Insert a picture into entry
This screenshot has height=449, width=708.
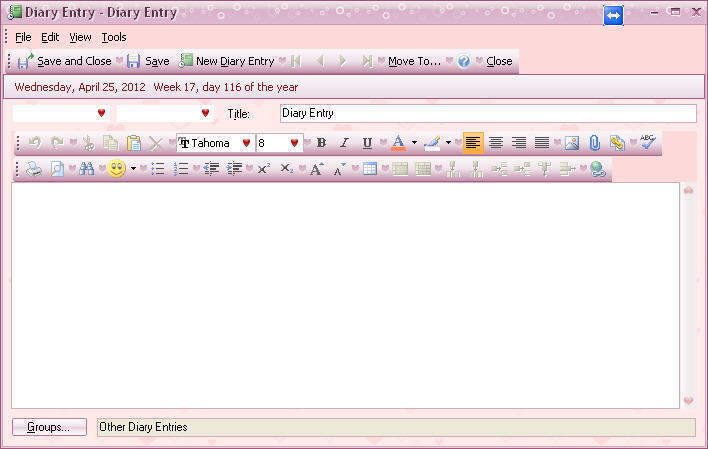tap(572, 143)
